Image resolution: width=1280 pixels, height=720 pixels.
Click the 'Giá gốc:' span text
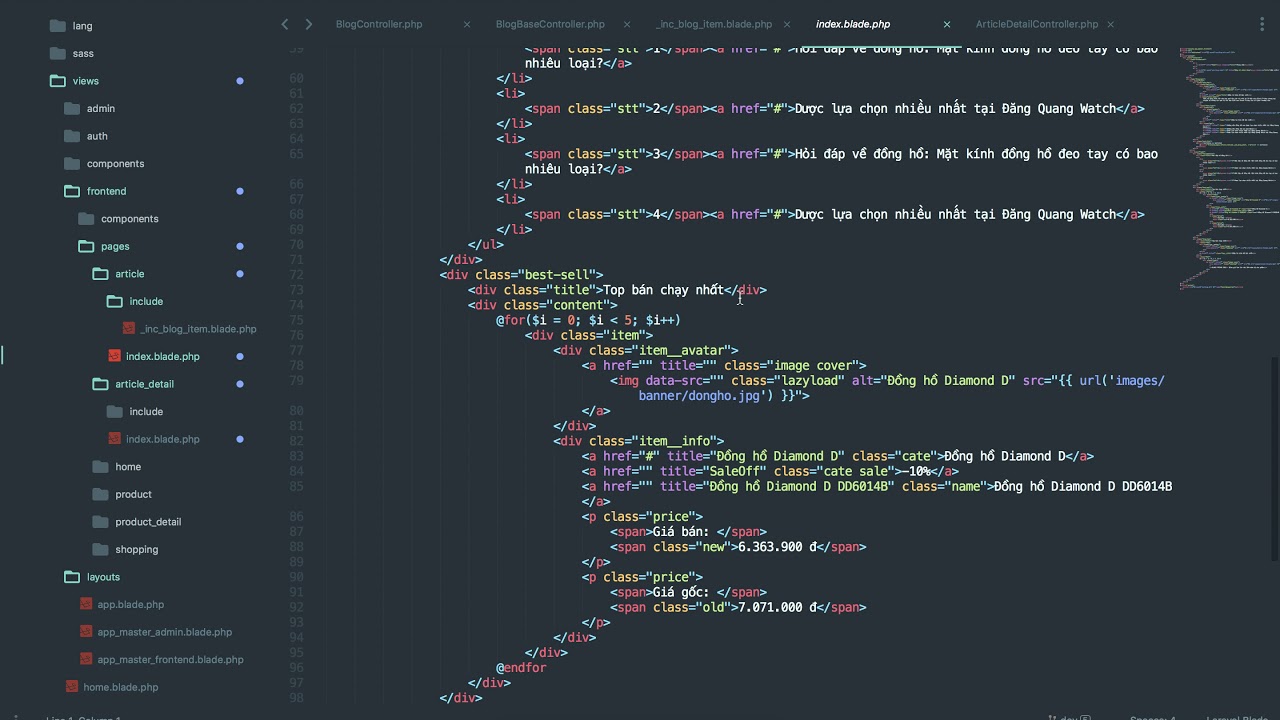click(681, 592)
